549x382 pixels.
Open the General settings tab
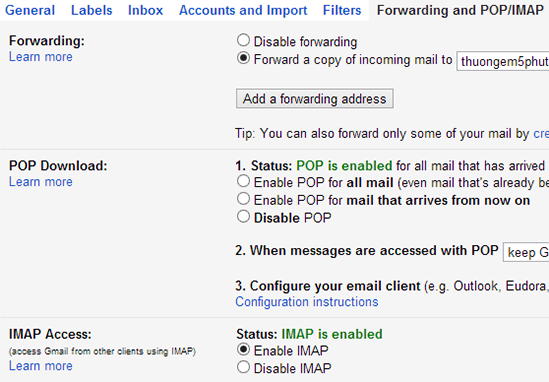click(x=30, y=10)
